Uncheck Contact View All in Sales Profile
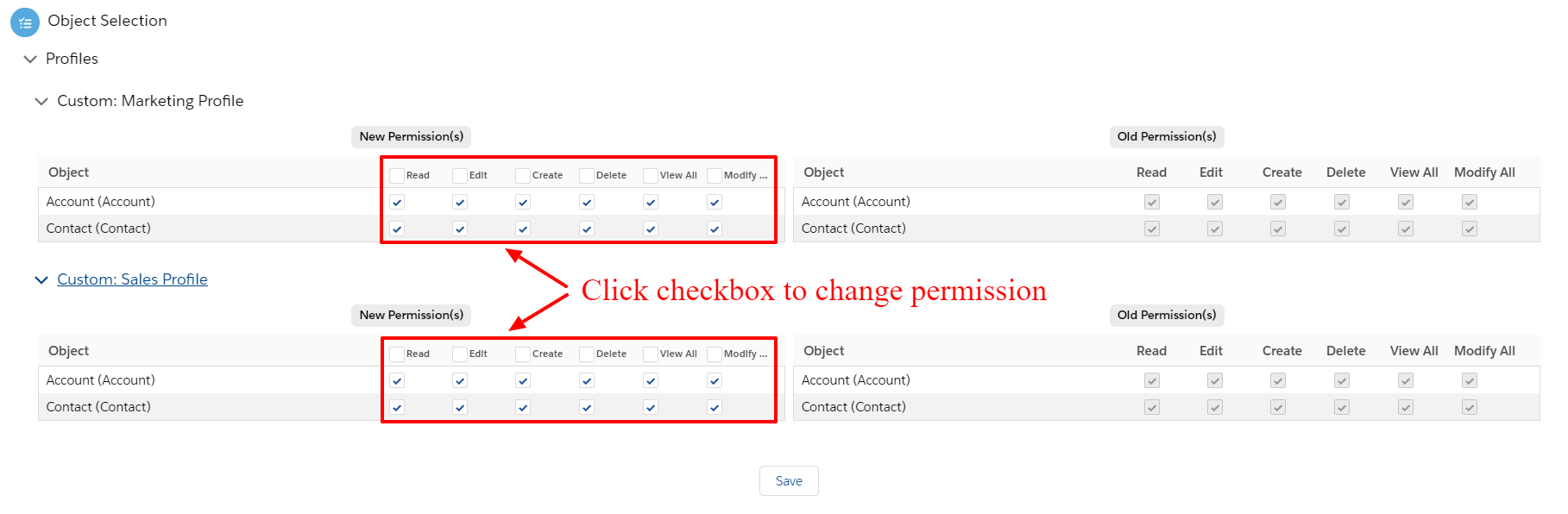This screenshot has width=1568, height=514. 651,407
